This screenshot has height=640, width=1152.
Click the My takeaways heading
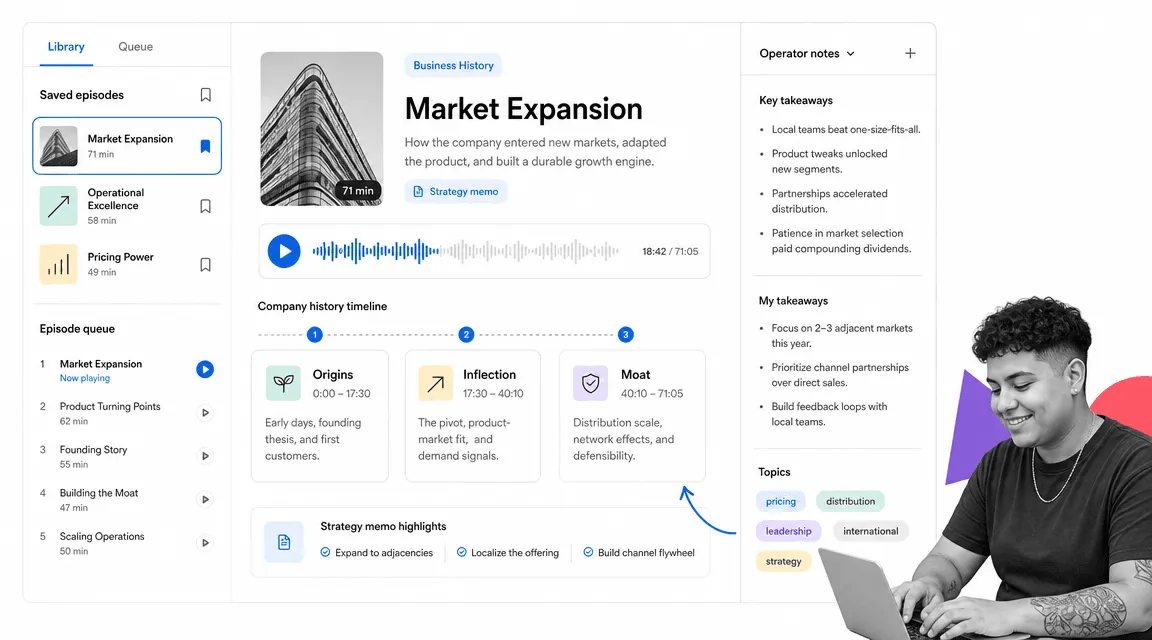[793, 301]
